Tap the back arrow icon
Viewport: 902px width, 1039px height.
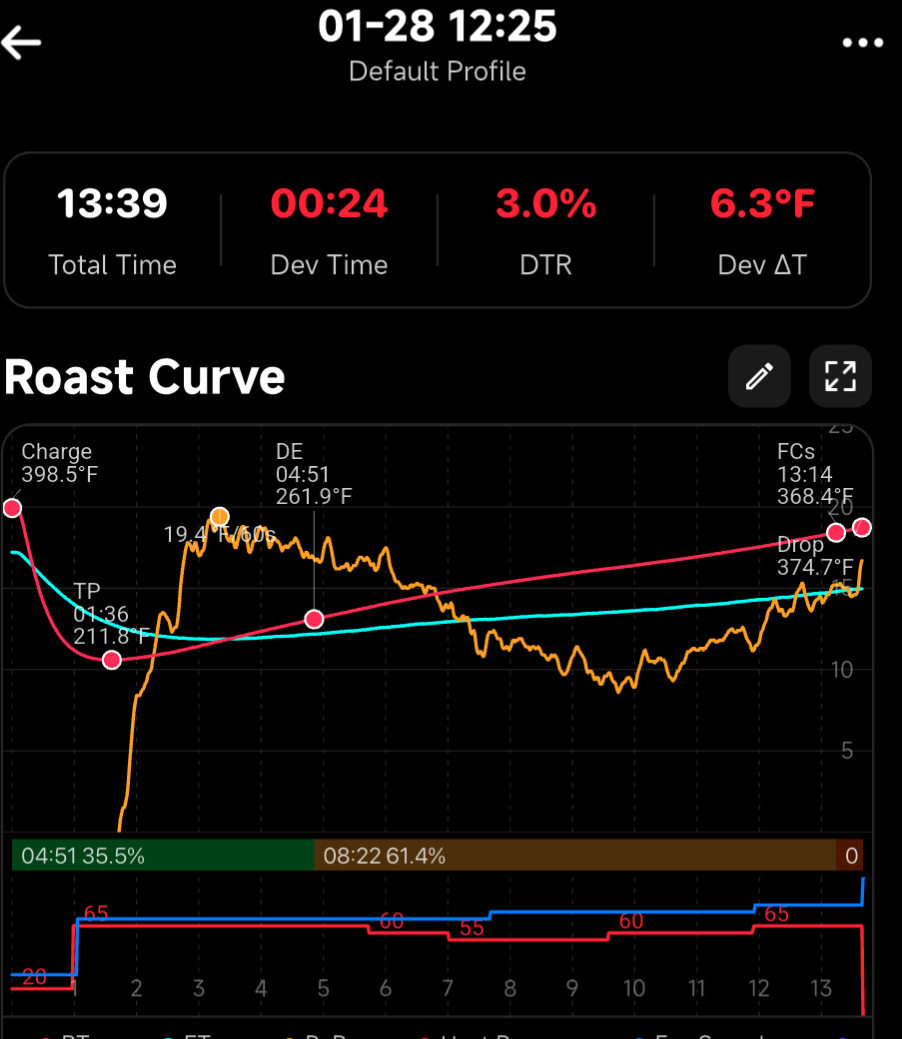tap(22, 42)
